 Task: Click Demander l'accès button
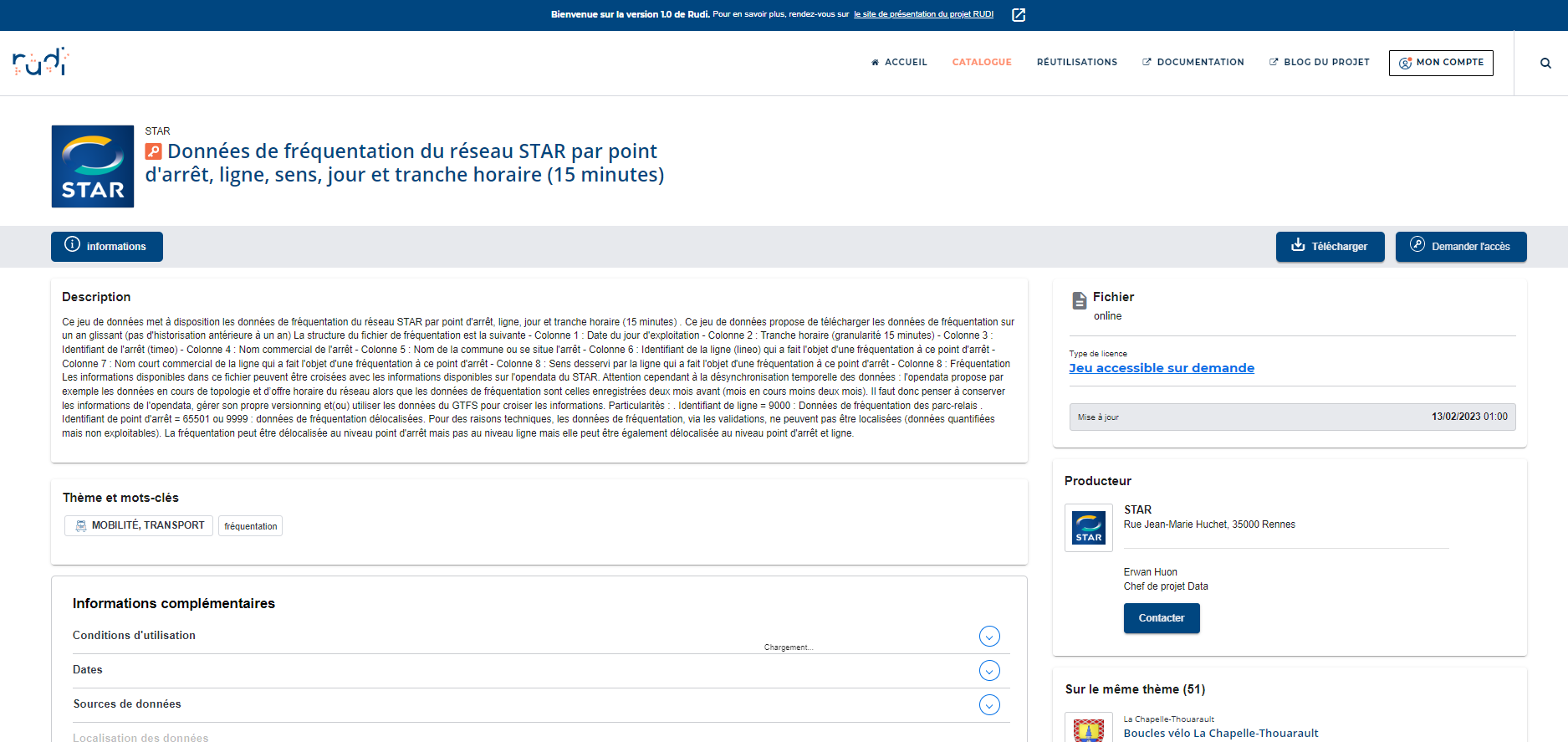[x=1461, y=247]
